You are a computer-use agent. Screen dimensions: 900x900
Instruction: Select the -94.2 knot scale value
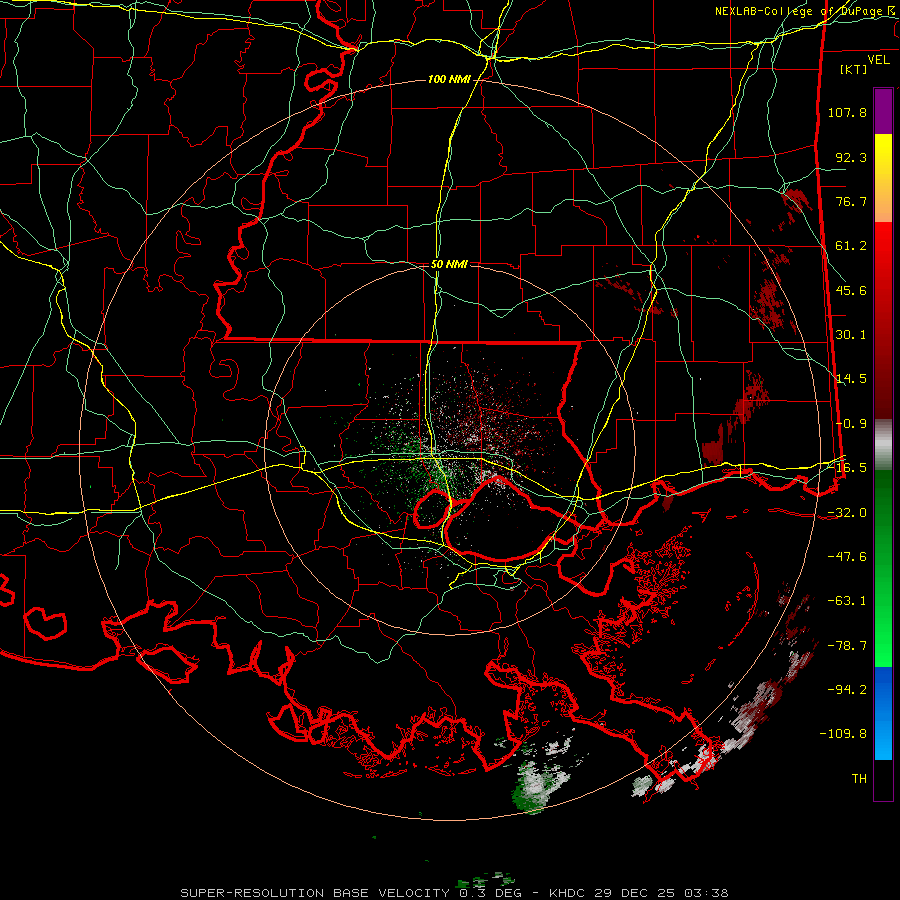(x=847, y=690)
